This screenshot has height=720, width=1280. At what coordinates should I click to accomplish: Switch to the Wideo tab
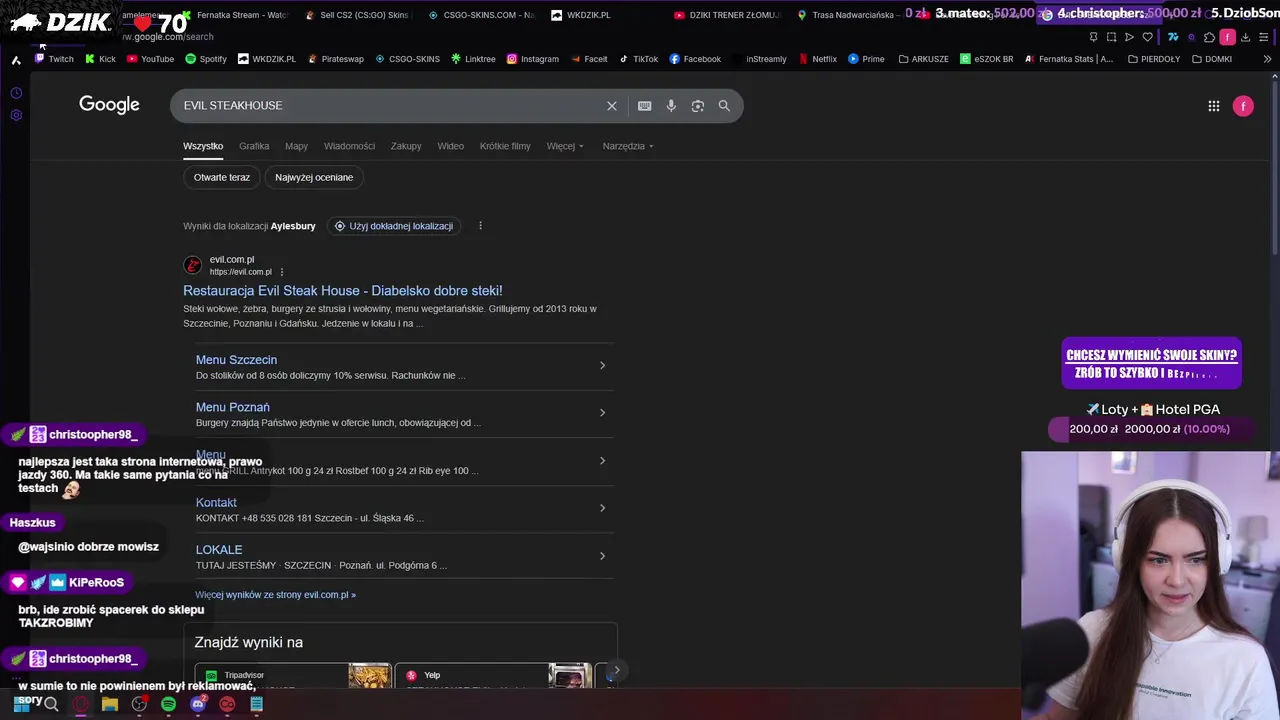click(450, 146)
